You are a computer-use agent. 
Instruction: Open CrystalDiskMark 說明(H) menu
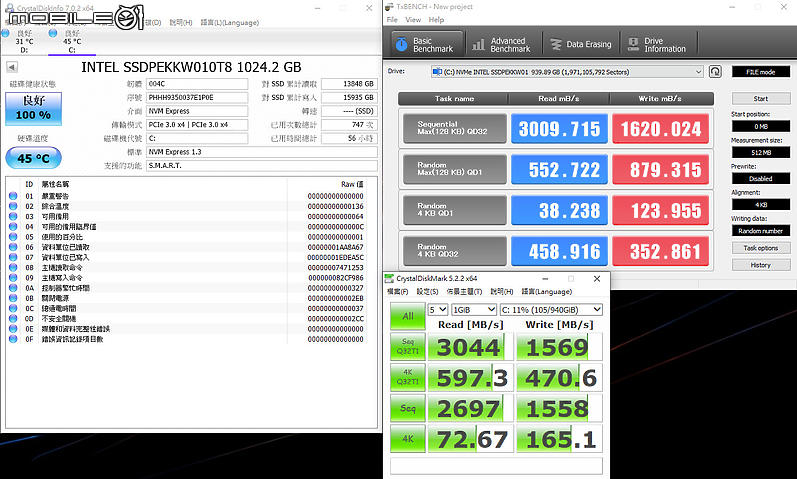pyautogui.click(x=502, y=292)
